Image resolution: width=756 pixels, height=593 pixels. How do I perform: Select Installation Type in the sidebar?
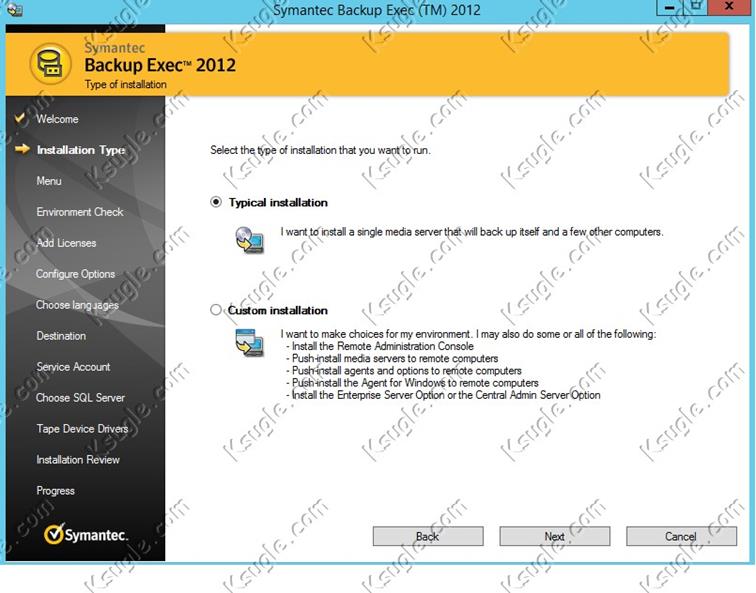(x=81, y=149)
